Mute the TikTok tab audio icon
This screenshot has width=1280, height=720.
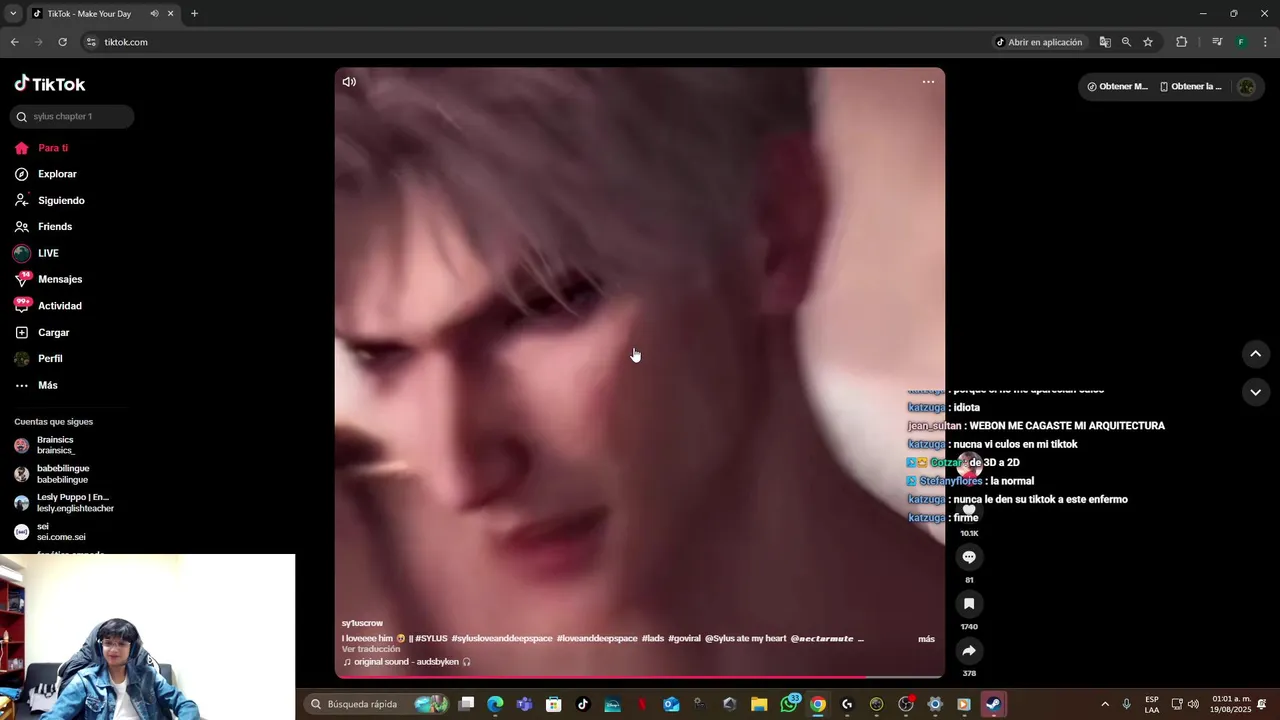pos(154,14)
